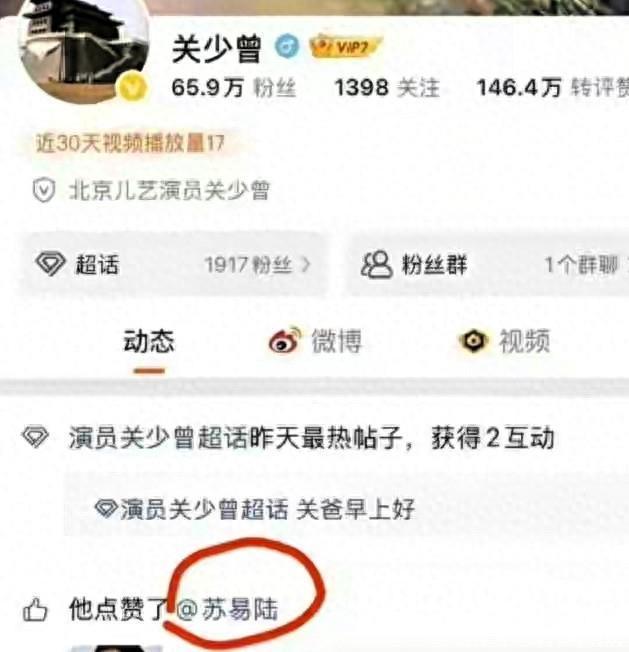
Task: Expand the 1917粉丝 超话 chevron
Action: [306, 264]
